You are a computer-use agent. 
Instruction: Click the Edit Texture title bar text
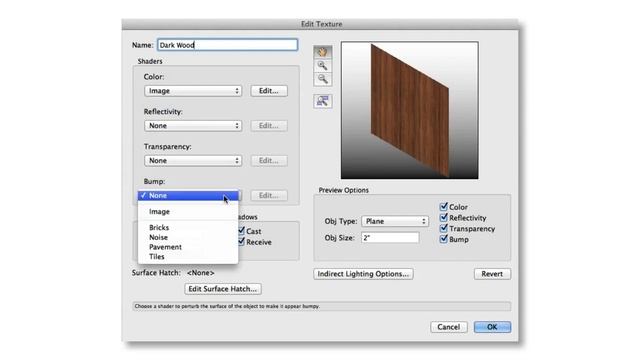(x=322, y=24)
